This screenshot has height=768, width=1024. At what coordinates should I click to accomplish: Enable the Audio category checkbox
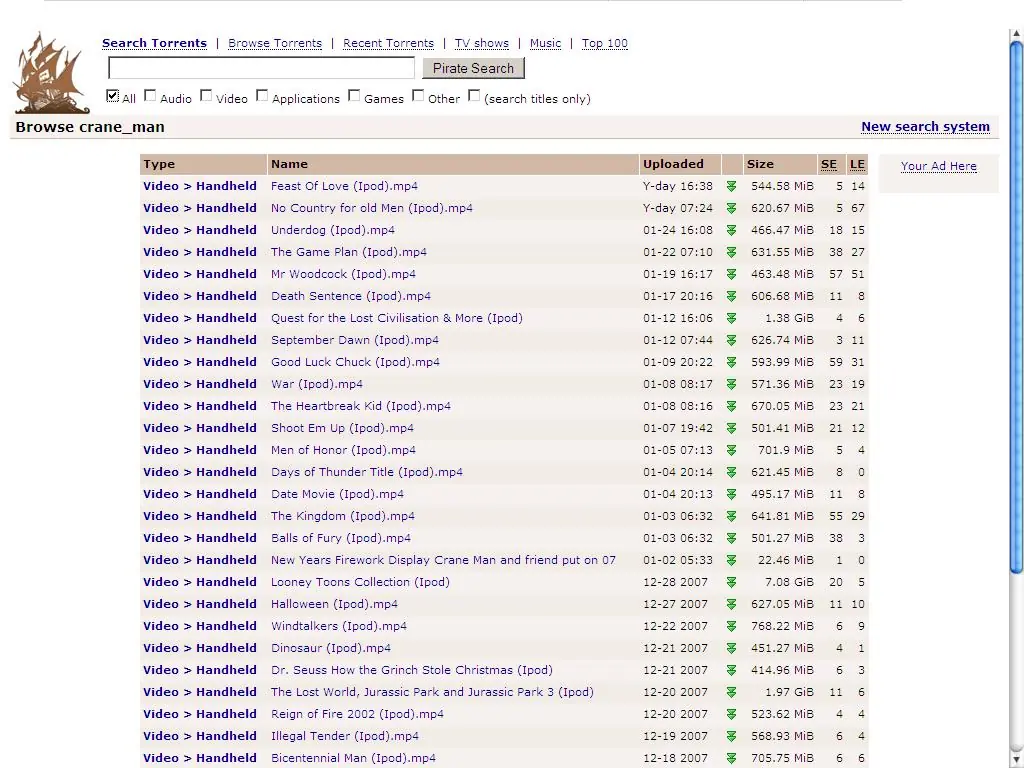(x=150, y=96)
